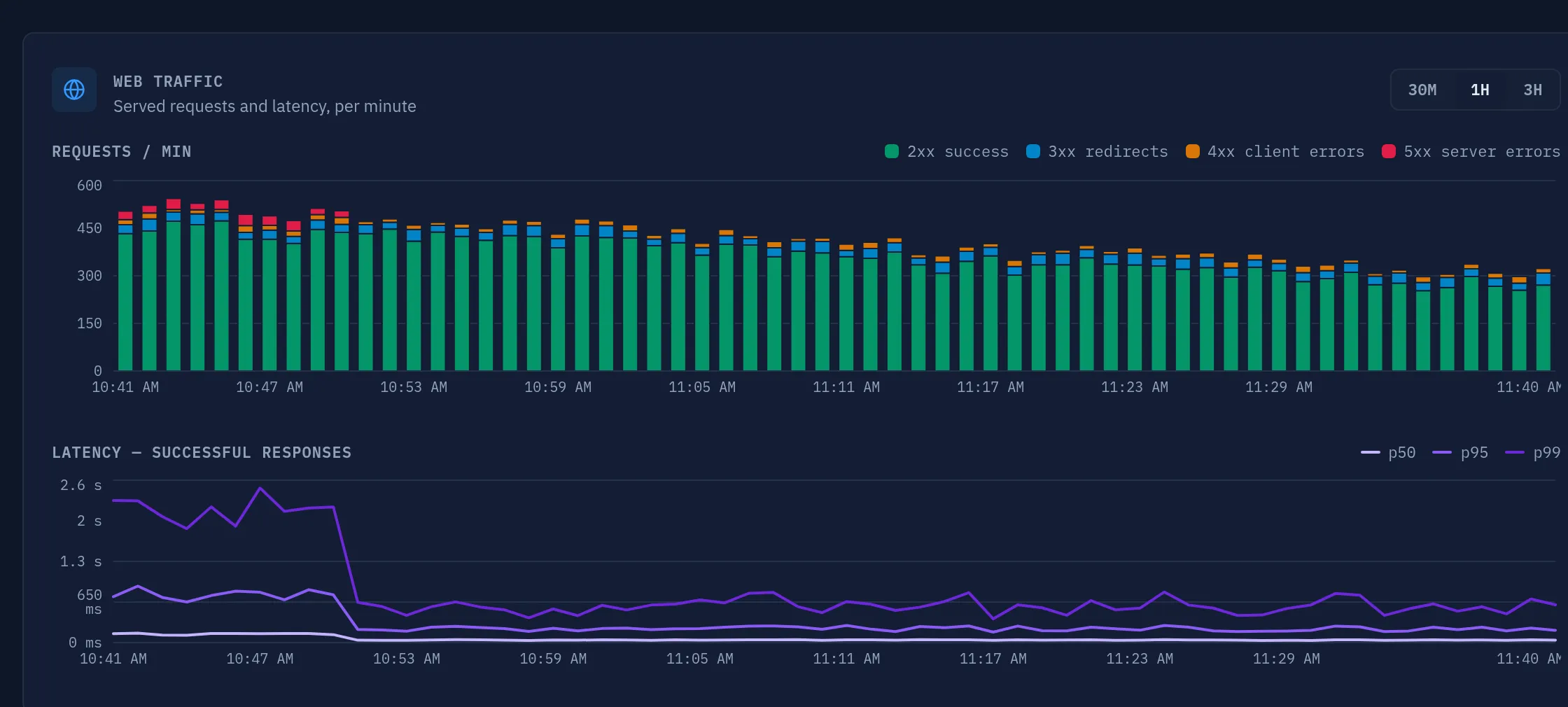Click the orange 4xx client errors swatch
The height and width of the screenshot is (707, 1568).
click(x=1192, y=151)
